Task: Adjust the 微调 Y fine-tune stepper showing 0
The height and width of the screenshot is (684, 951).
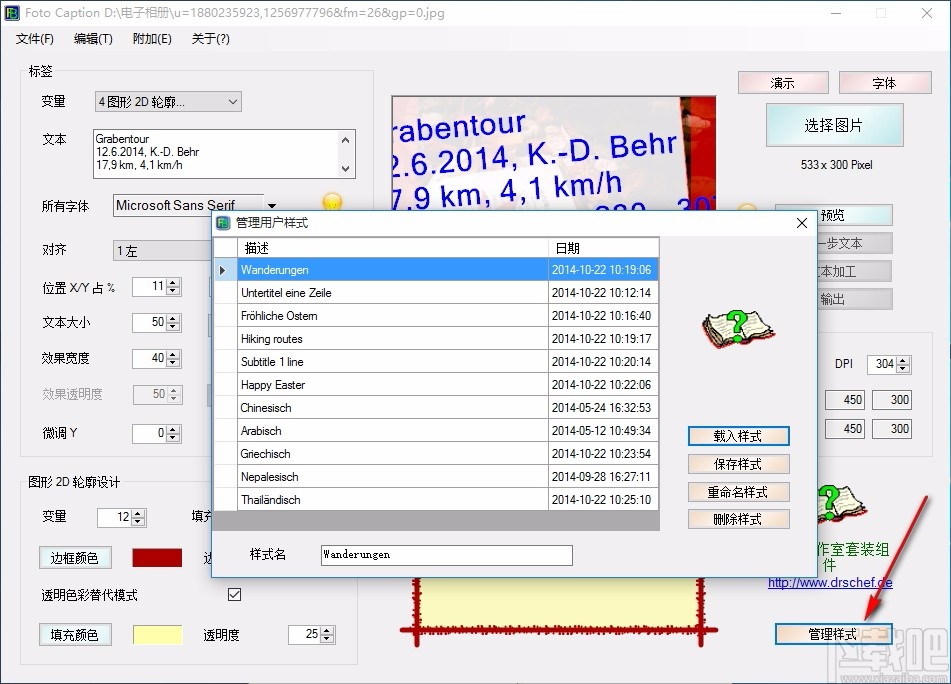Action: [173, 433]
